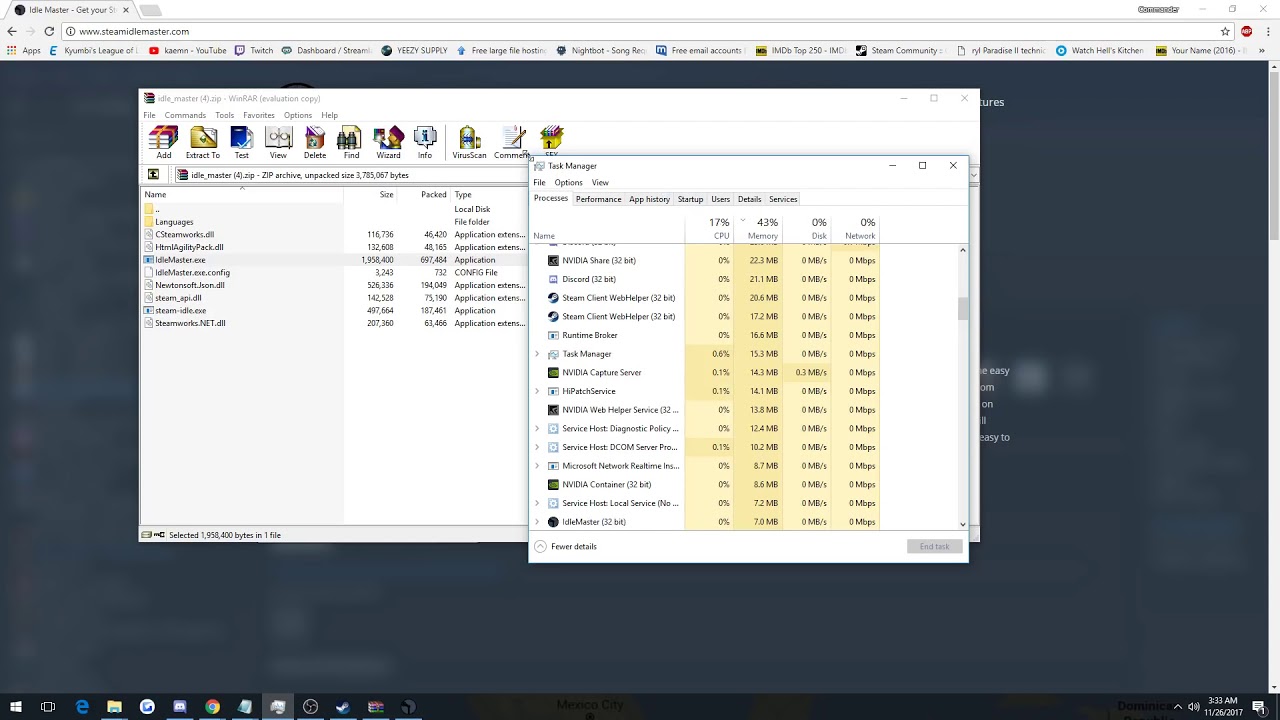Click Chrome's back arrow
Viewport: 1280px width, 720px height.
[x=12, y=31]
